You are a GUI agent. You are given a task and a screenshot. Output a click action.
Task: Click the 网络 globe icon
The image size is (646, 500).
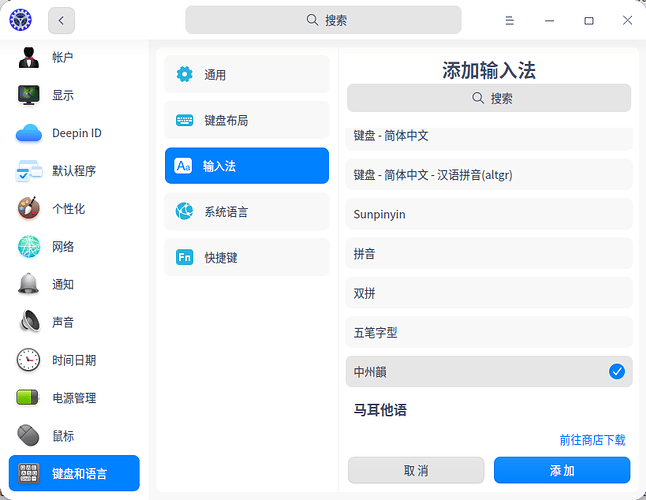coord(29,246)
